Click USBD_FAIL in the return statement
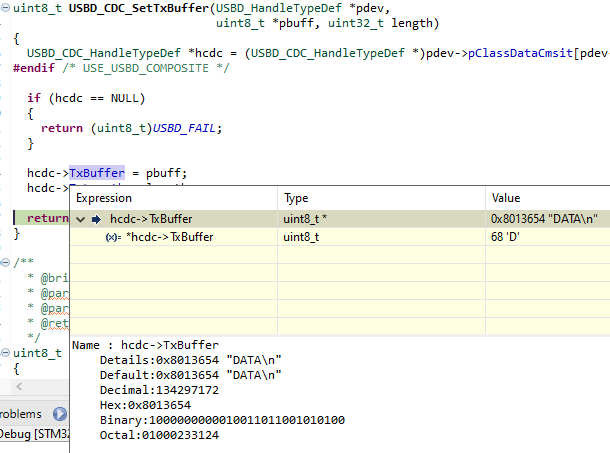This screenshot has width=610, height=453. [188, 127]
